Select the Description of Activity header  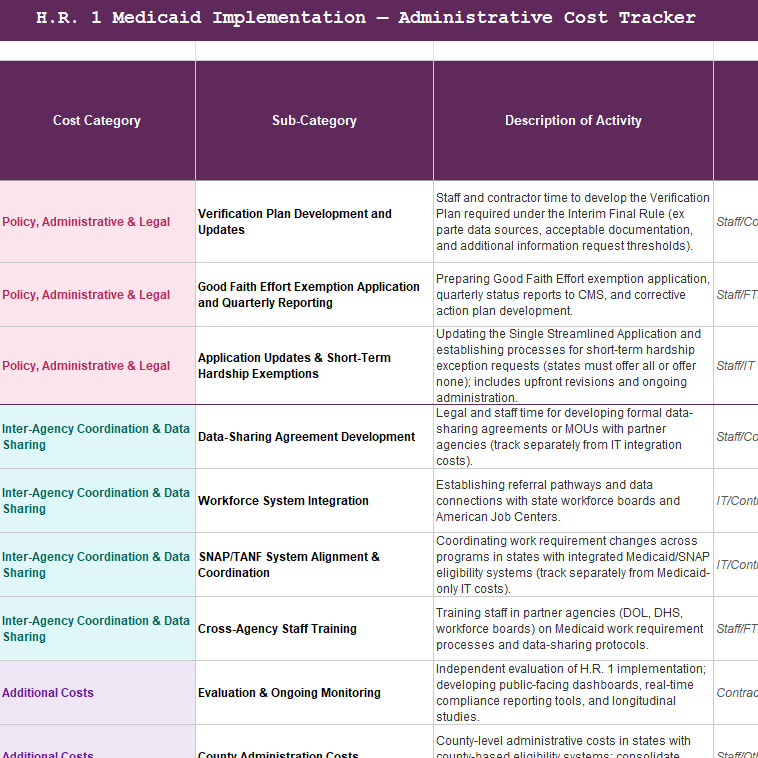(x=573, y=120)
